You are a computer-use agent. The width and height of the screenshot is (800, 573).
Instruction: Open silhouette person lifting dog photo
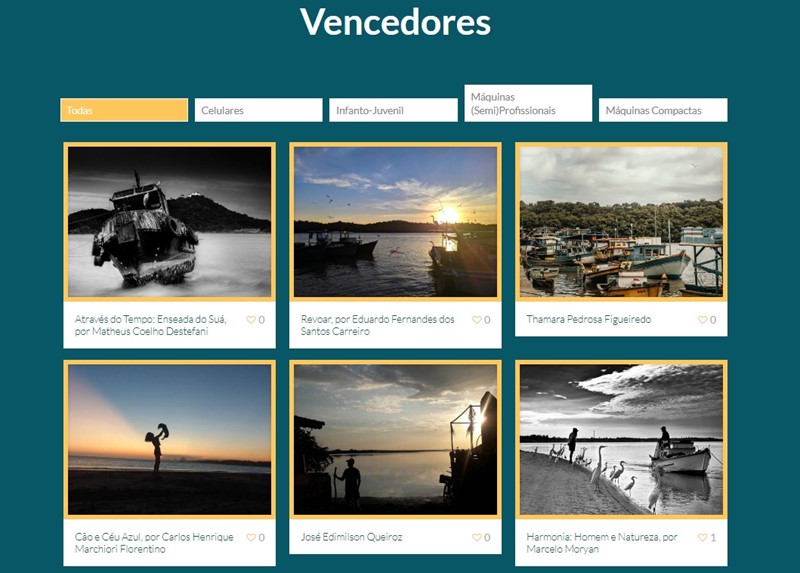169,439
